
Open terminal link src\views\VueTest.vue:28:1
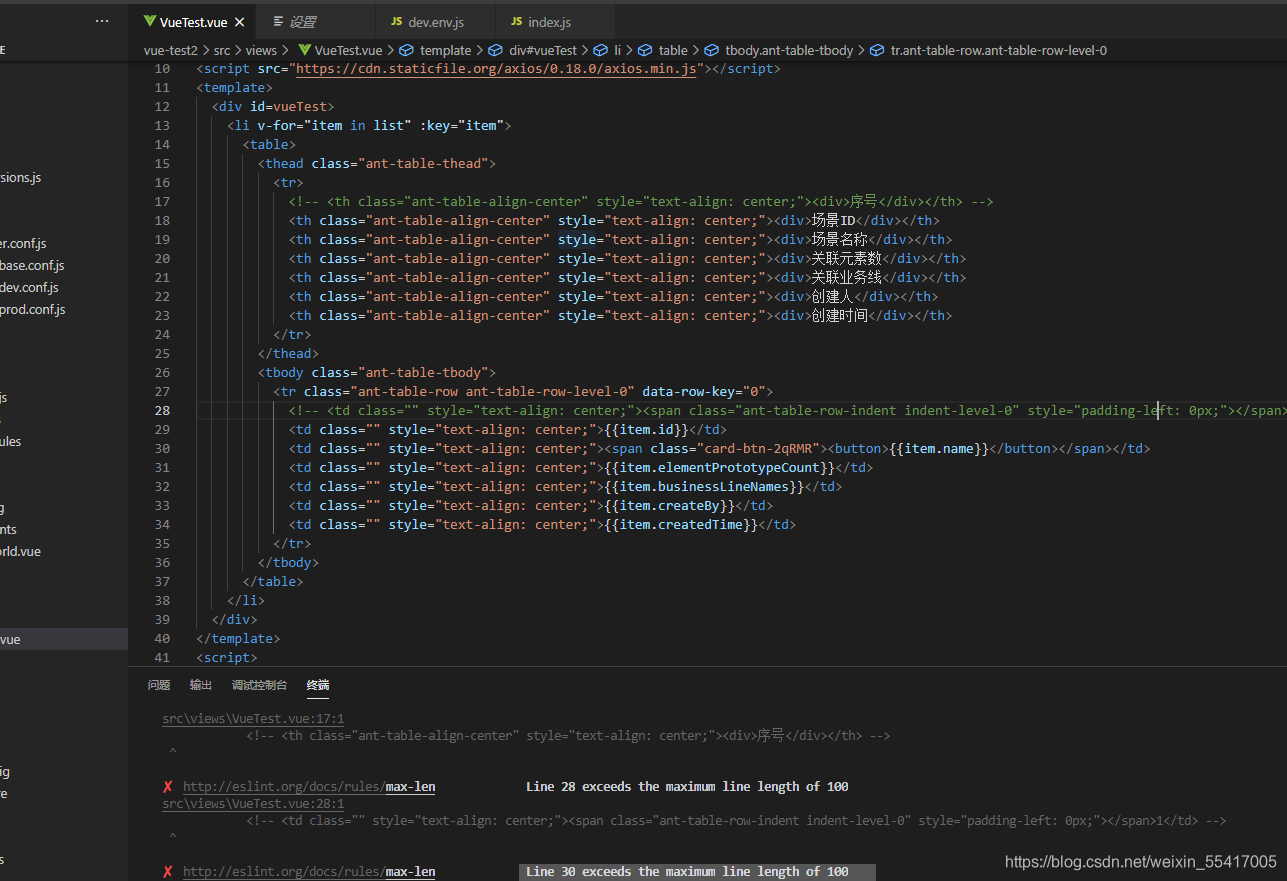coord(253,804)
